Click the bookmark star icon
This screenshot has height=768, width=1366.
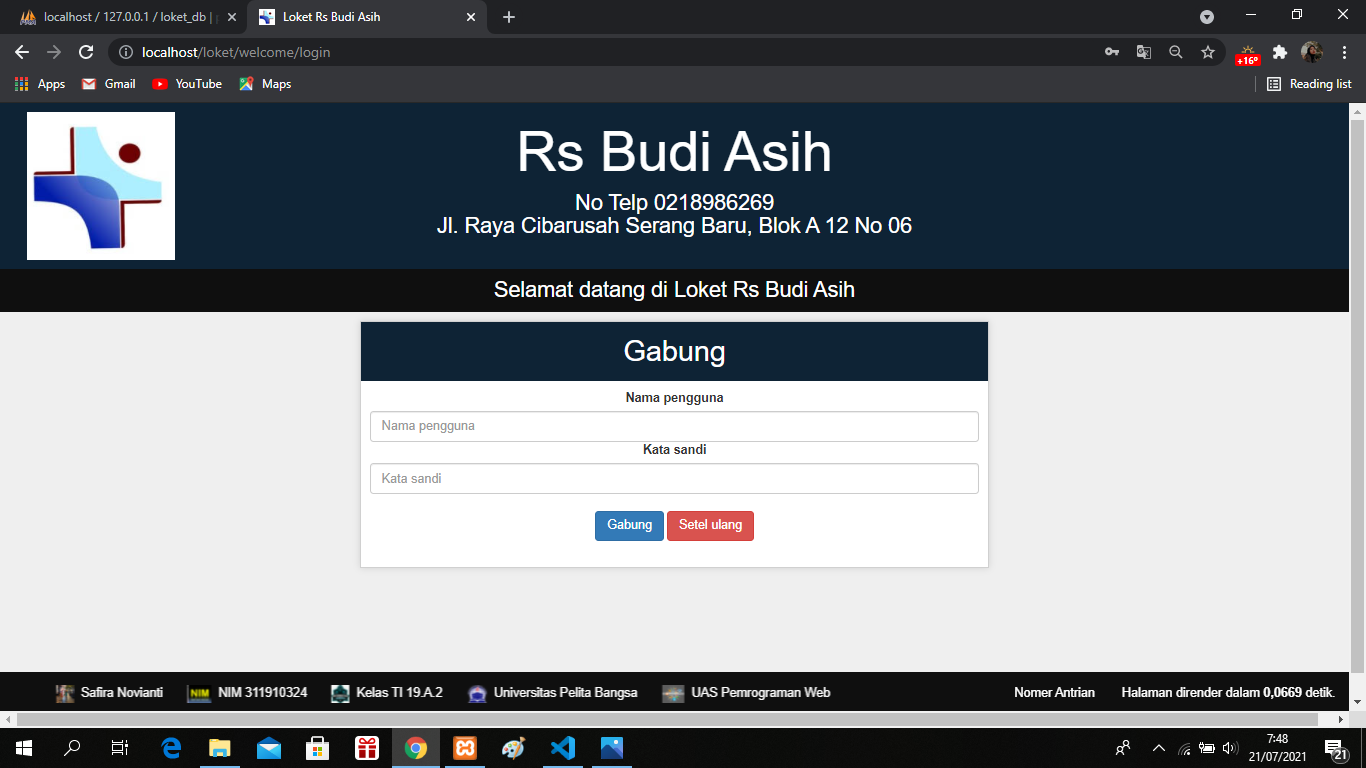(x=1208, y=52)
